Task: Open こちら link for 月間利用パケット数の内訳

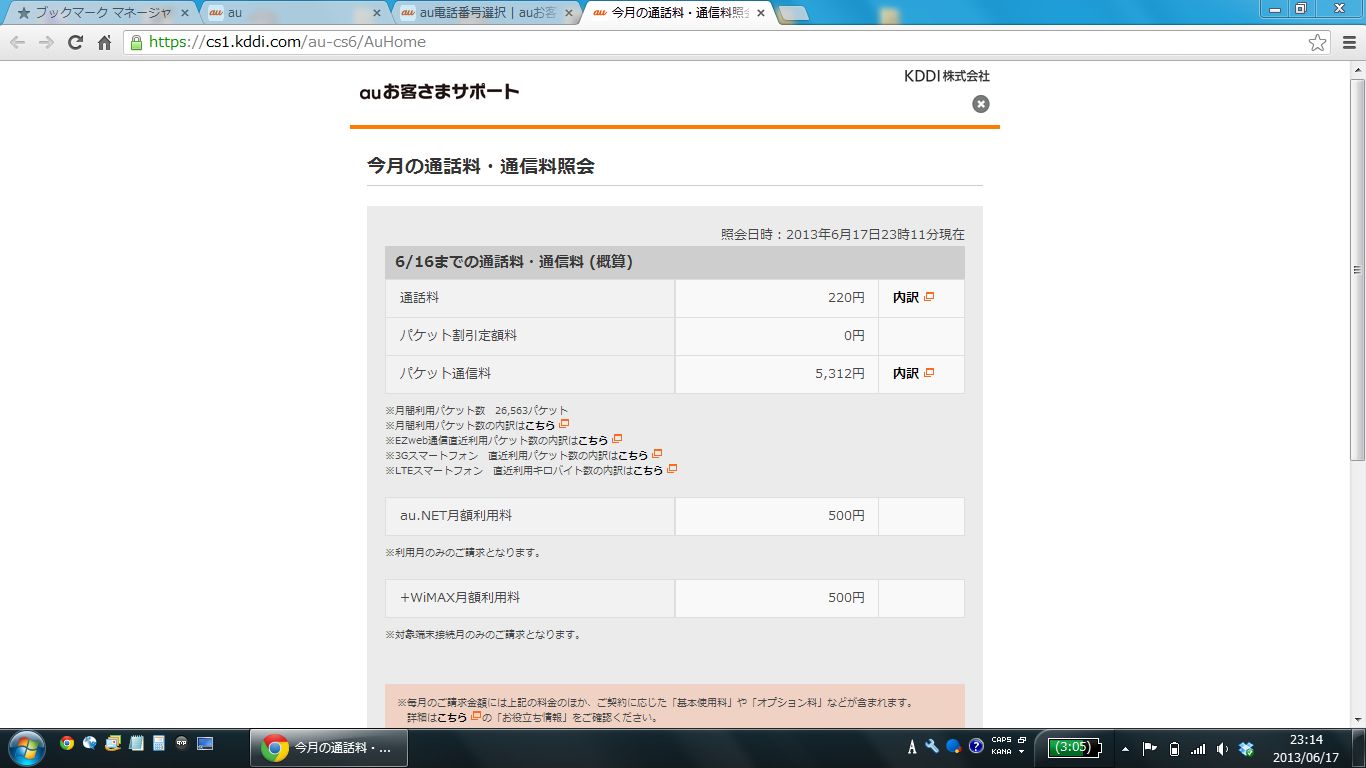Action: (547, 425)
